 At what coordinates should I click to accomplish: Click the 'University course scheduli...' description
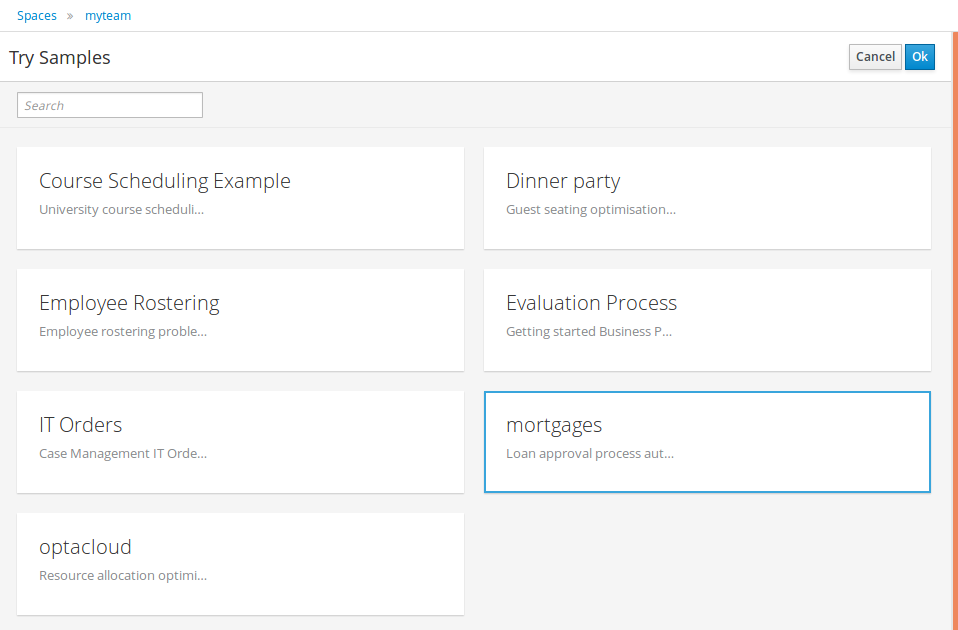pyautogui.click(x=121, y=210)
